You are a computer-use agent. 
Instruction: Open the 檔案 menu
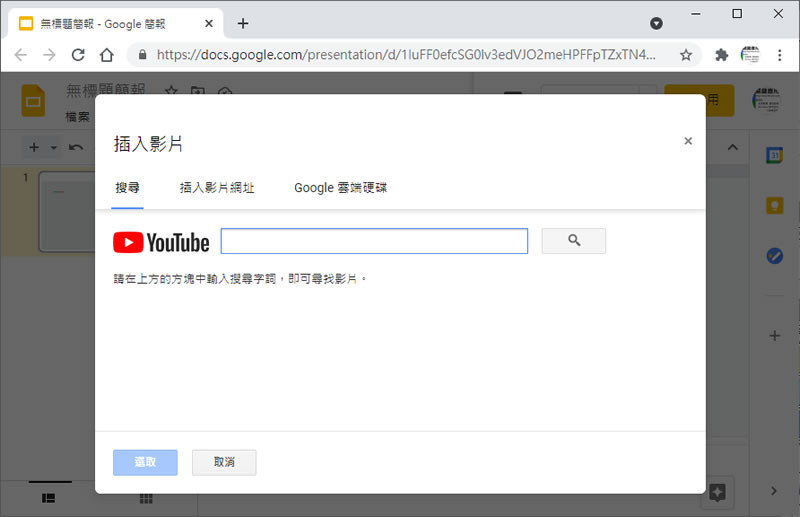[78, 117]
